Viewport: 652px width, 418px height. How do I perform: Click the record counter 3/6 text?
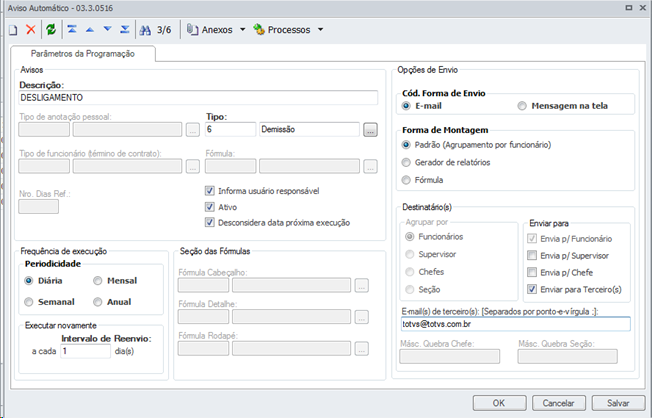164,30
